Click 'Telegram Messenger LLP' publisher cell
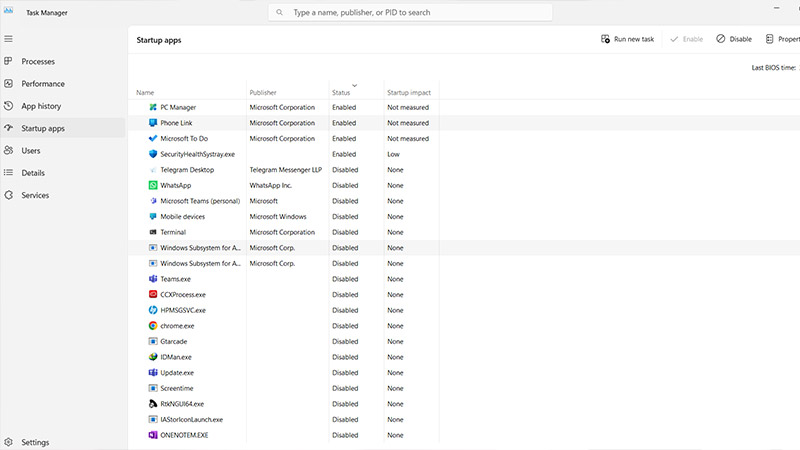This screenshot has width=800, height=450. point(286,169)
